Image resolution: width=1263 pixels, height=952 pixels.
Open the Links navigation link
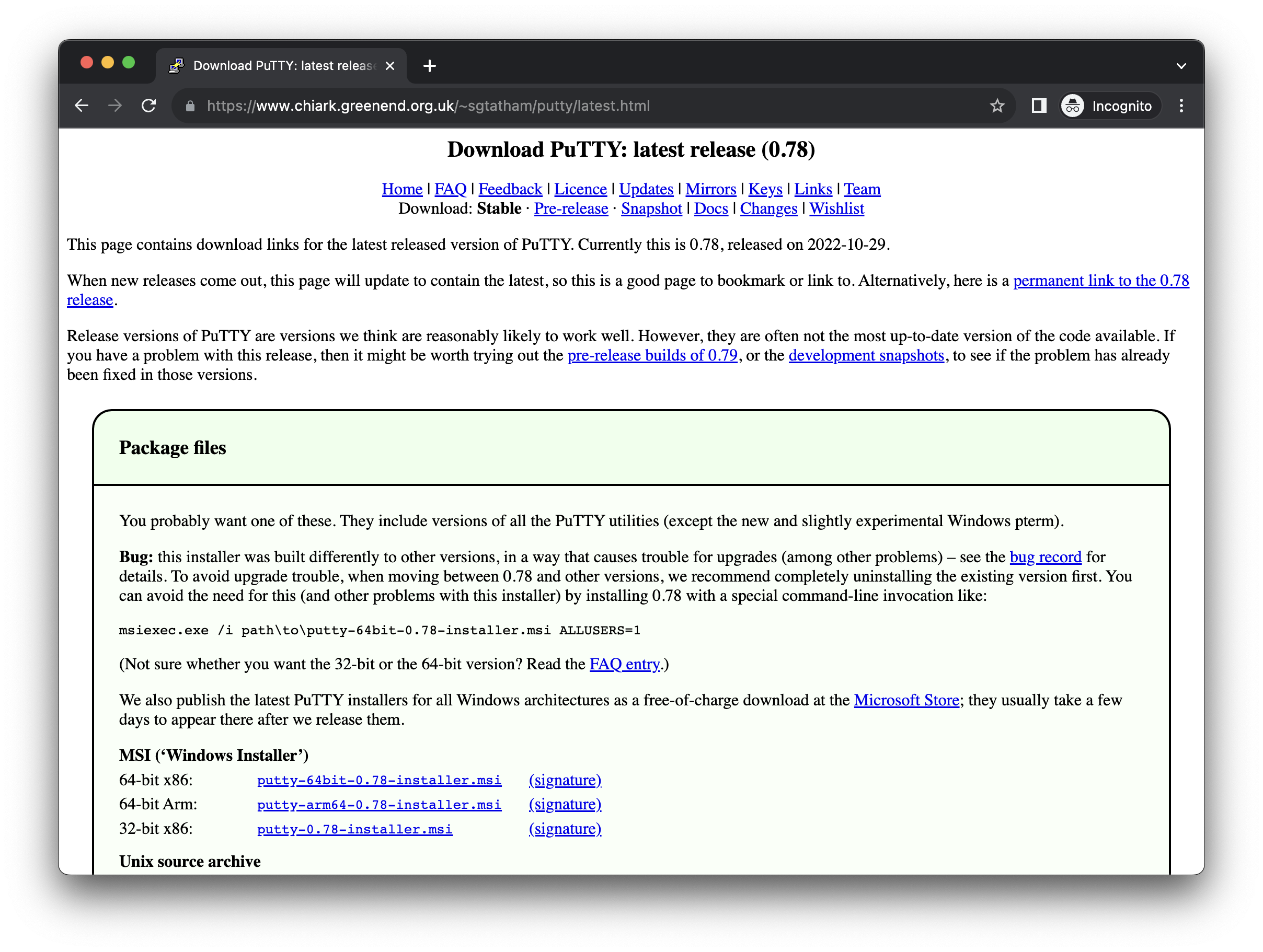coord(813,189)
